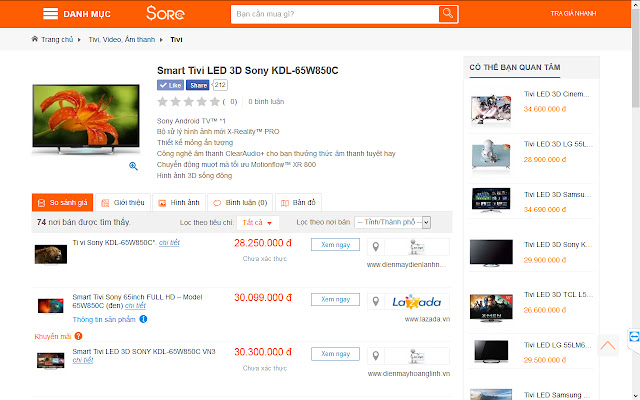Click the map pin for Lazada seller
This screenshot has width=640, height=400.
pos(376,301)
